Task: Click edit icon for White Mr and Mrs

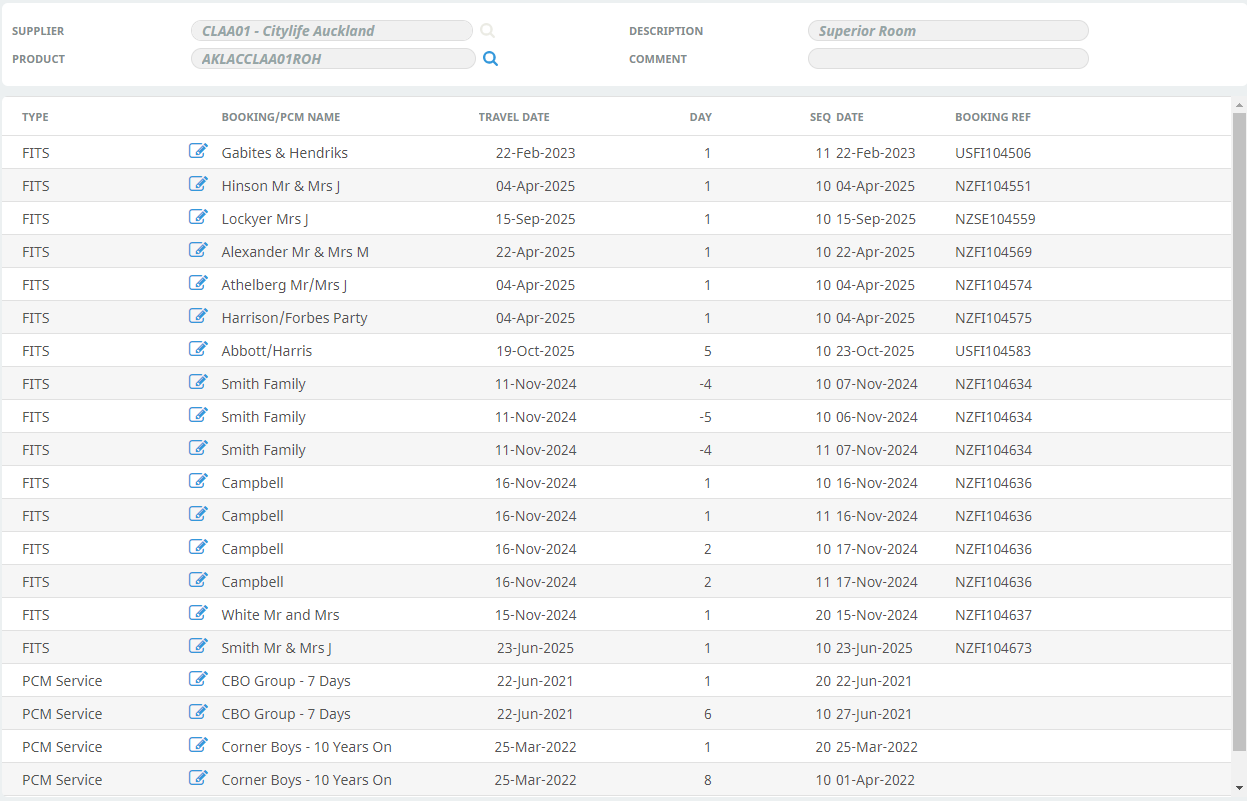Action: point(198,614)
